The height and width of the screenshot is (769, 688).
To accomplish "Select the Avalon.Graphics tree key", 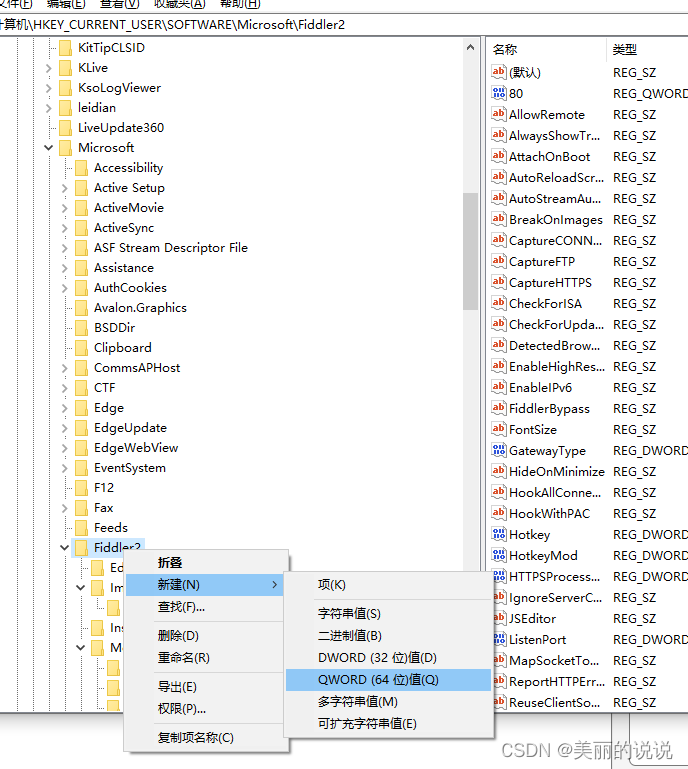I will pyautogui.click(x=140, y=308).
